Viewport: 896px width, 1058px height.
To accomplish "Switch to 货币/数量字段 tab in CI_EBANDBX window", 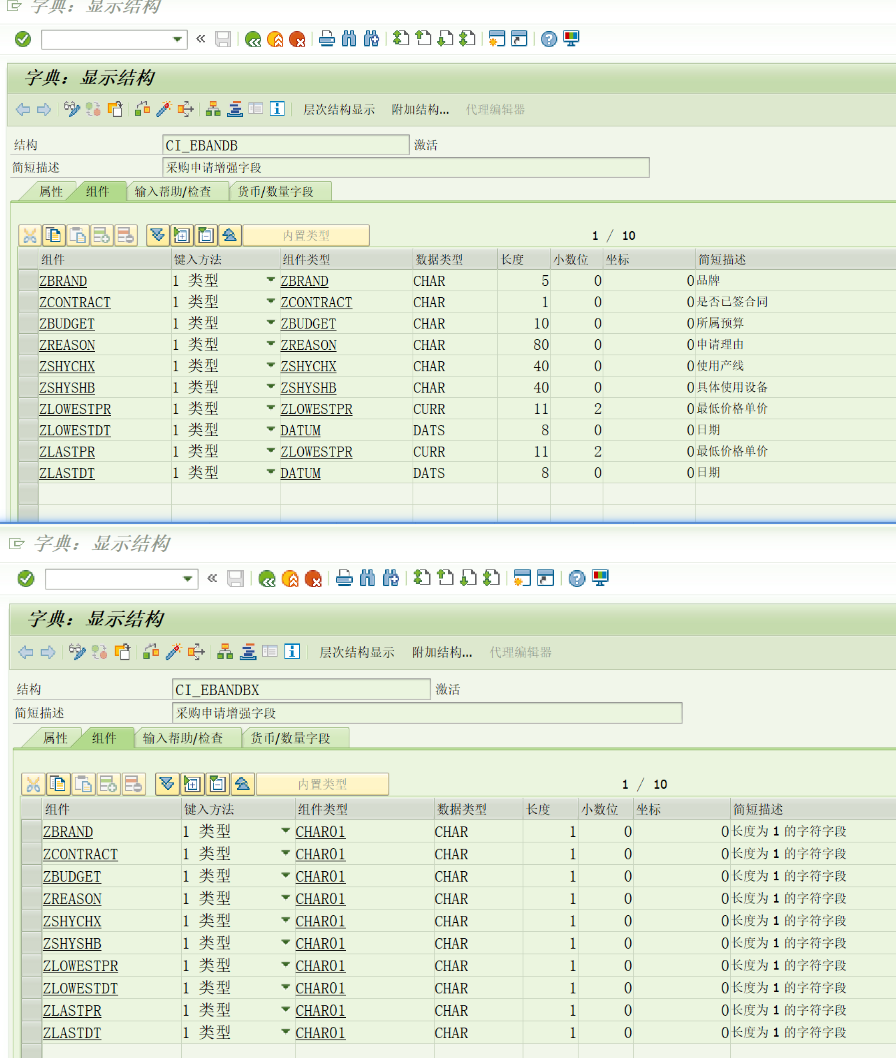I will (297, 738).
